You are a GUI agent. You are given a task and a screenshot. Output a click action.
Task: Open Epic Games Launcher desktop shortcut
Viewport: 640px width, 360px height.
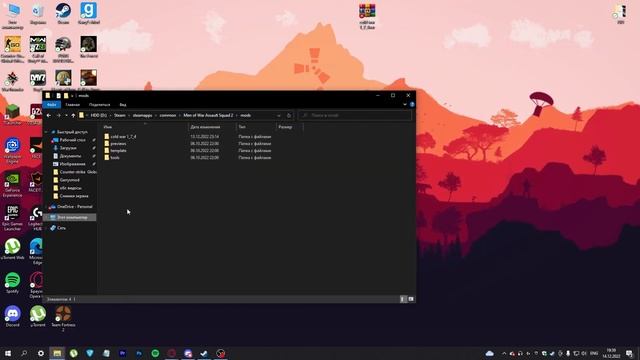pyautogui.click(x=13, y=218)
